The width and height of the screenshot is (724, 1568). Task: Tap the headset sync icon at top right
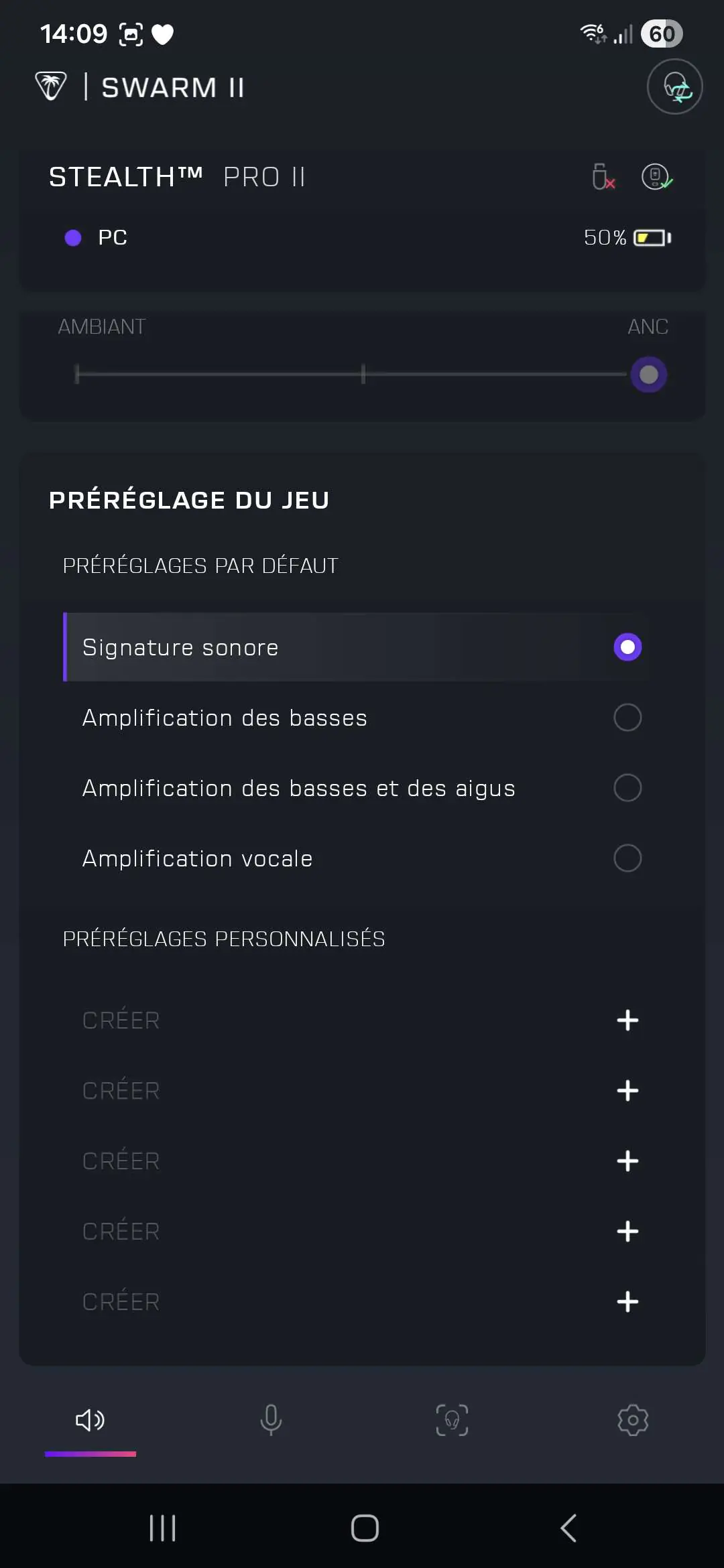tap(674, 87)
